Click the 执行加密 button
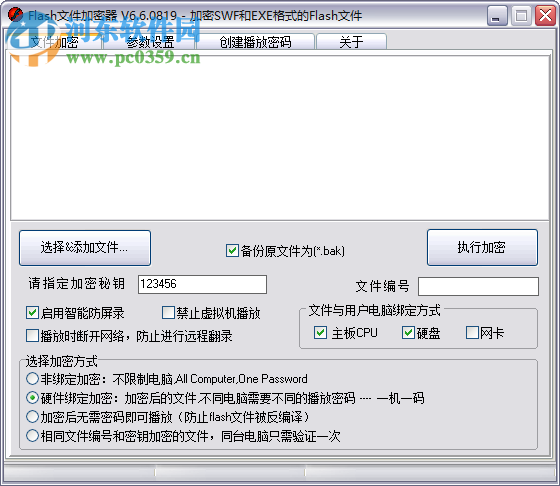The image size is (560, 486). click(482, 247)
